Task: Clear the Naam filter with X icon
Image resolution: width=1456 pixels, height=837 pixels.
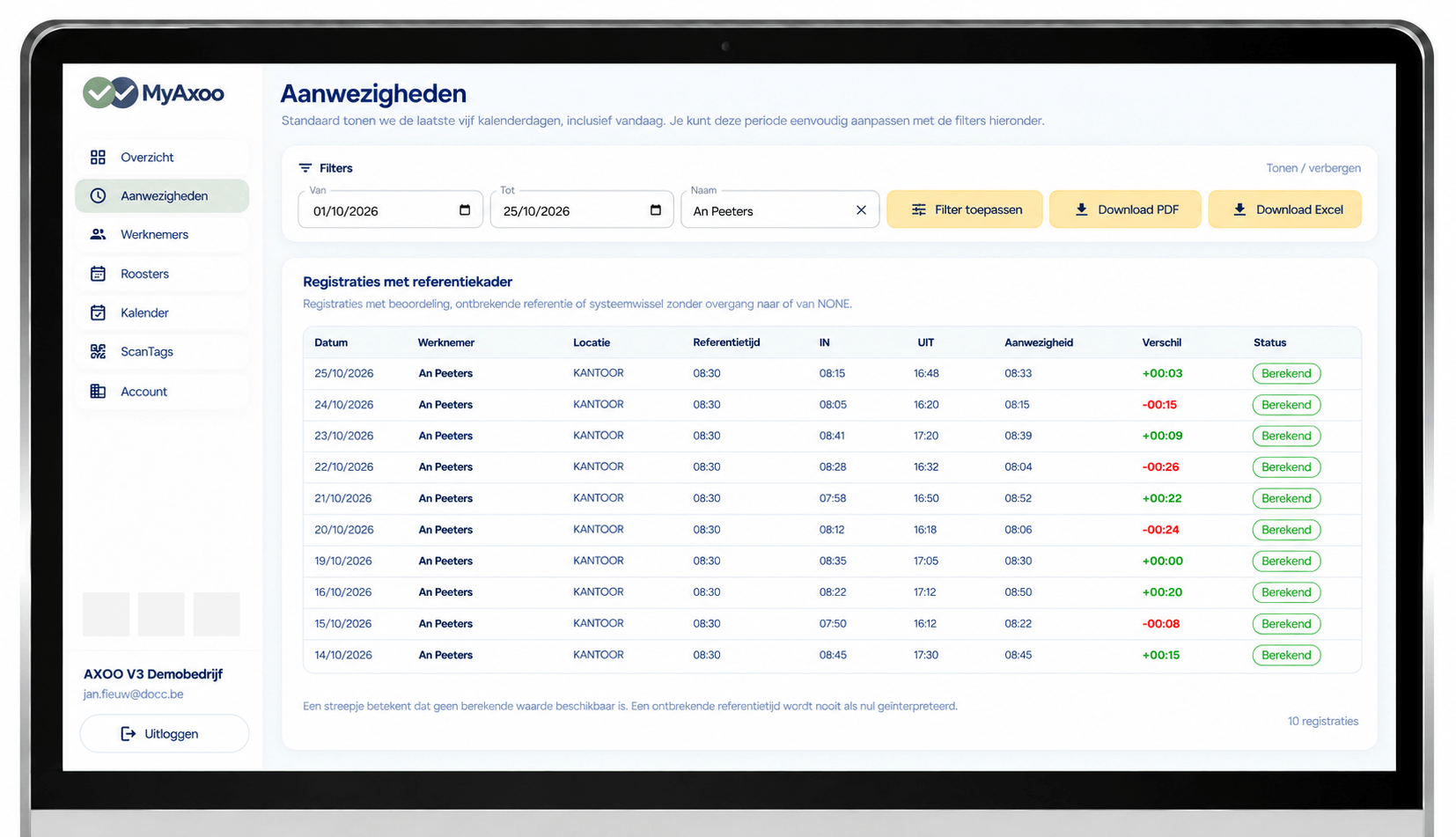Action: coord(861,209)
